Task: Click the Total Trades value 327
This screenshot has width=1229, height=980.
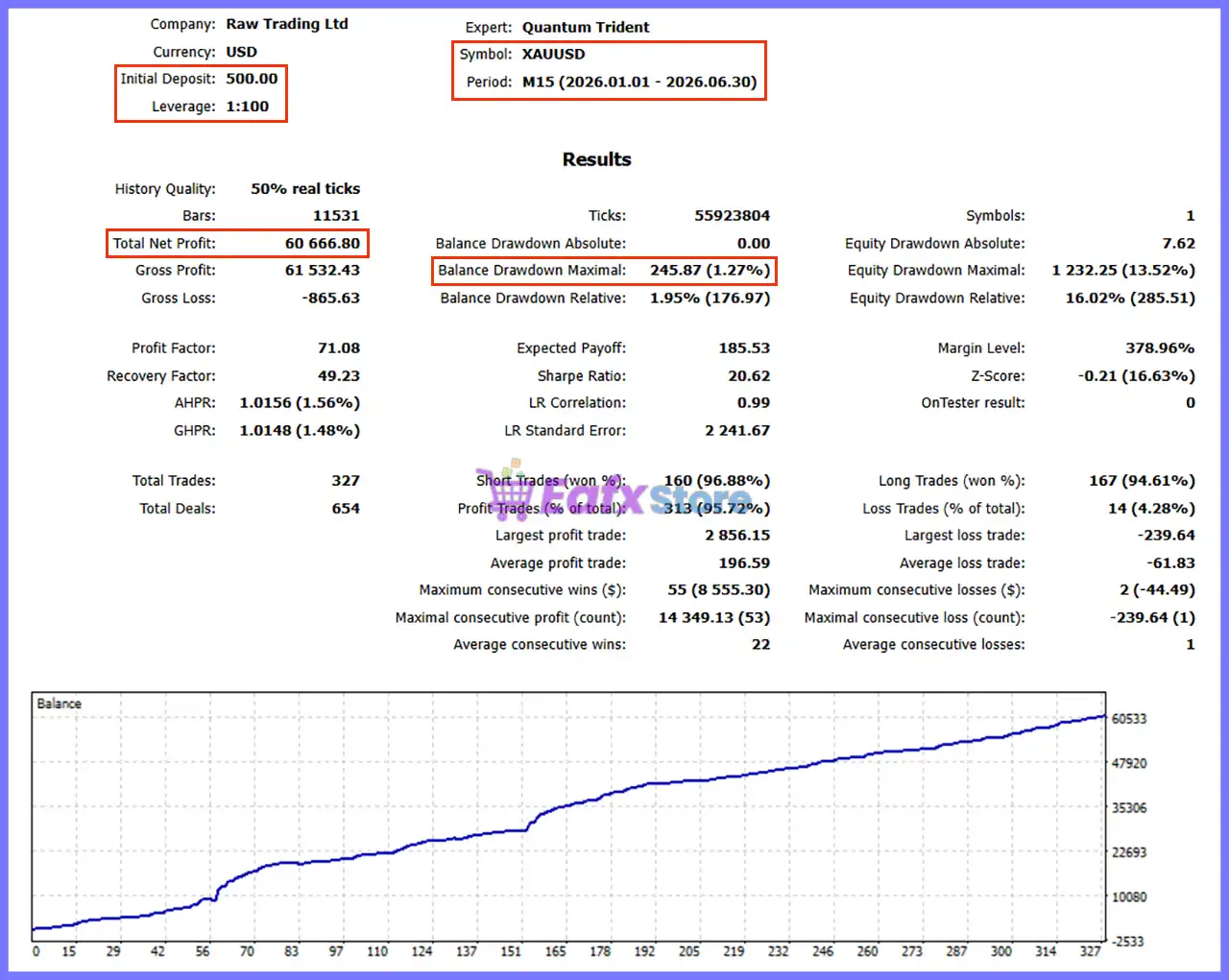Action: 346,481
